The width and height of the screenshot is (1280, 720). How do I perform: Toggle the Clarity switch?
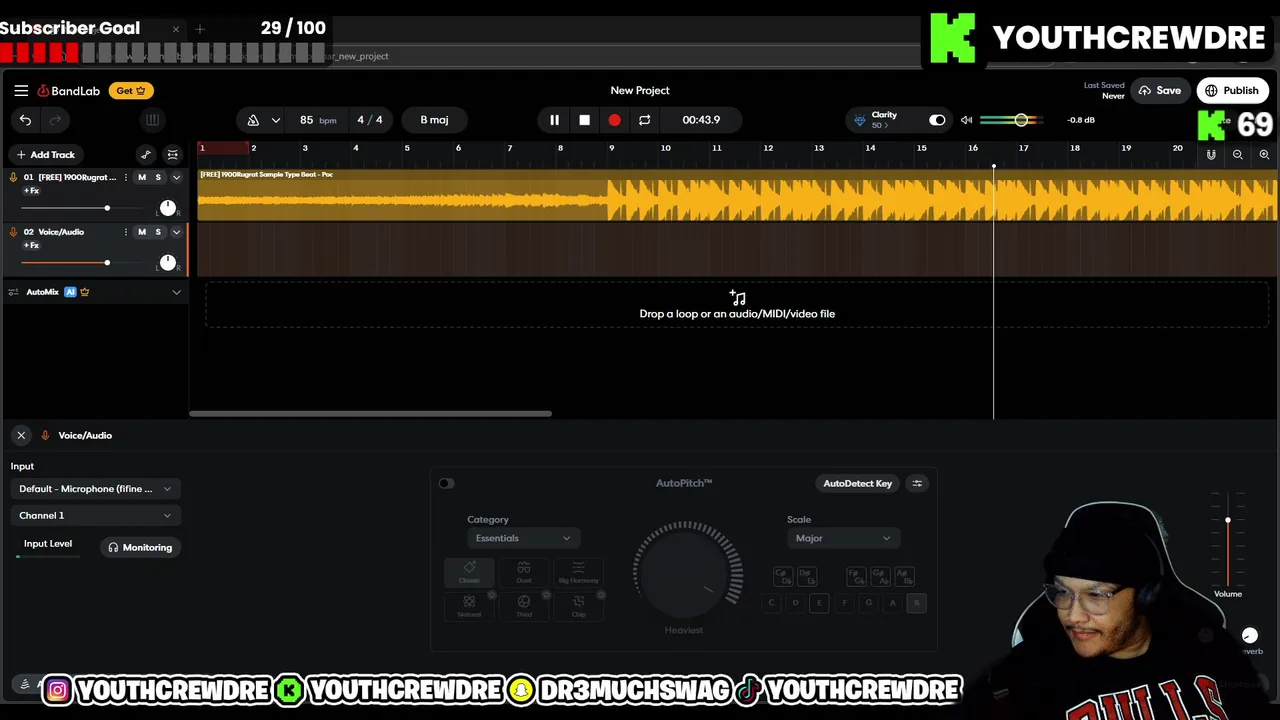[937, 120]
